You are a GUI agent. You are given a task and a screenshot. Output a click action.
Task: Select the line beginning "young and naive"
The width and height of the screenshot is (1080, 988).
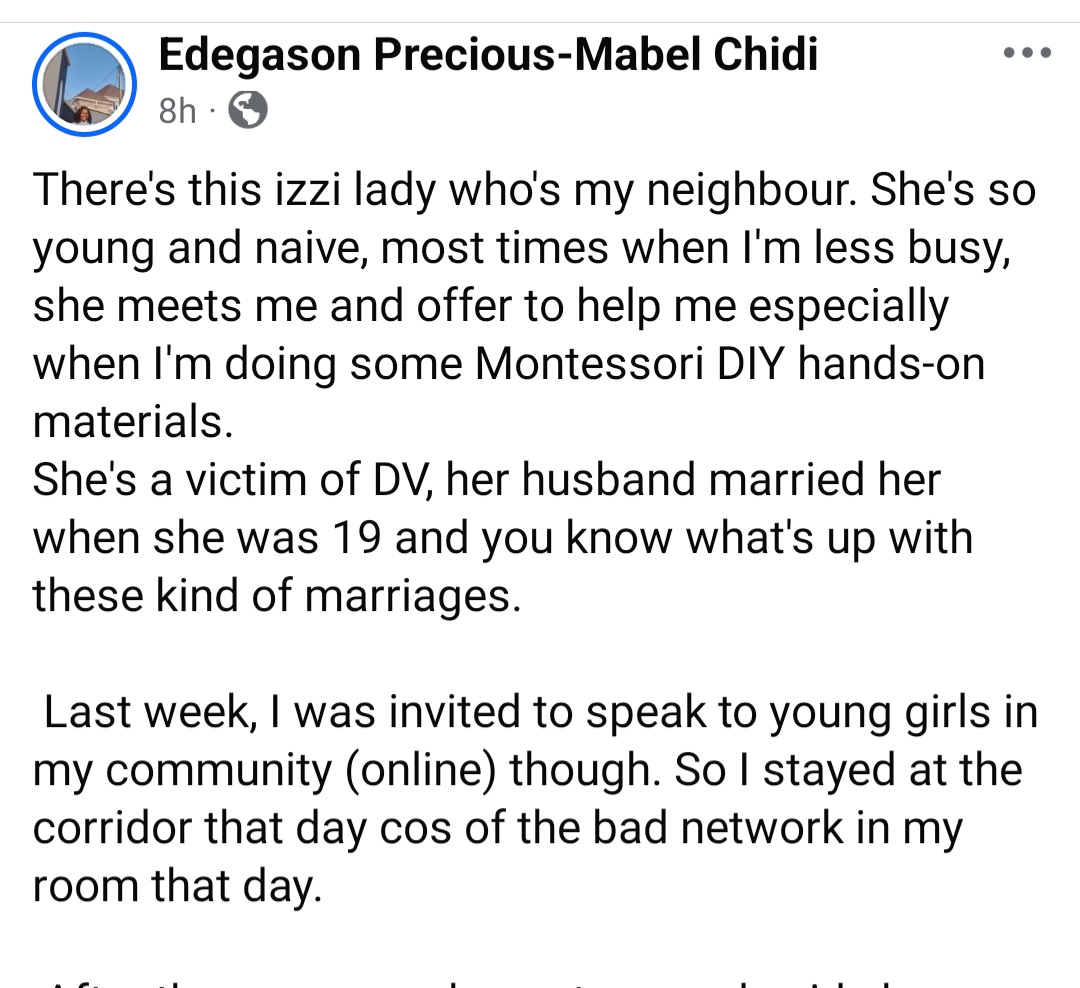[522, 248]
